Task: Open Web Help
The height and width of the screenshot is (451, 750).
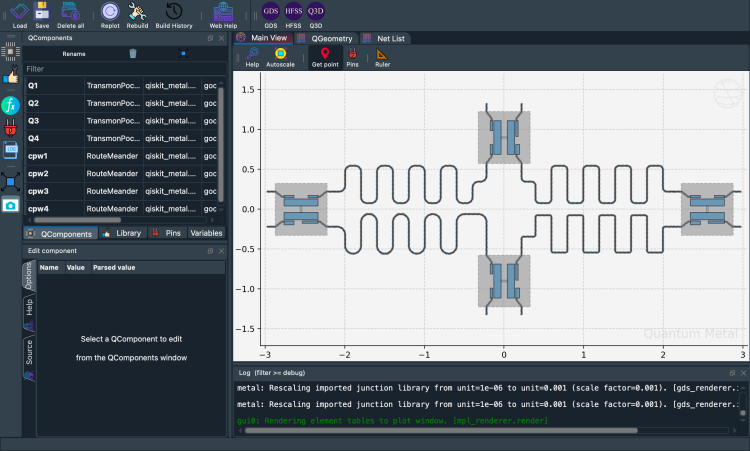Action: [x=223, y=15]
